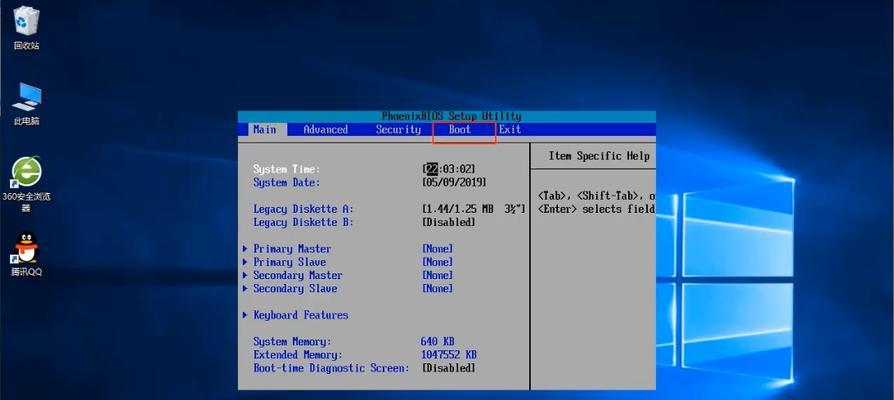Screen dimensions: 894x400
Task: Open the Recycle Bin desktop icon
Action: (x=26, y=27)
